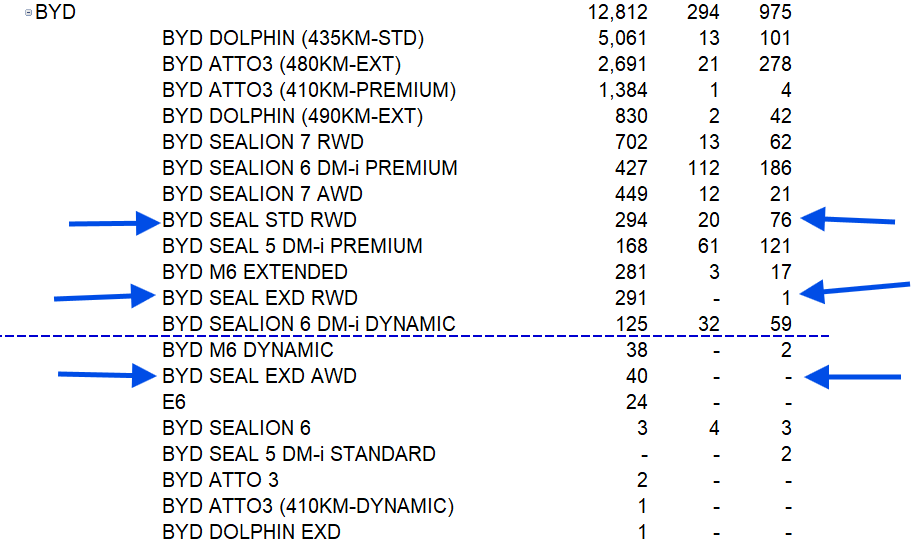This screenshot has height=542, width=911.
Task: Select value 125 for SEALION 6 DM-i DYNAMIC
Action: tap(632, 324)
